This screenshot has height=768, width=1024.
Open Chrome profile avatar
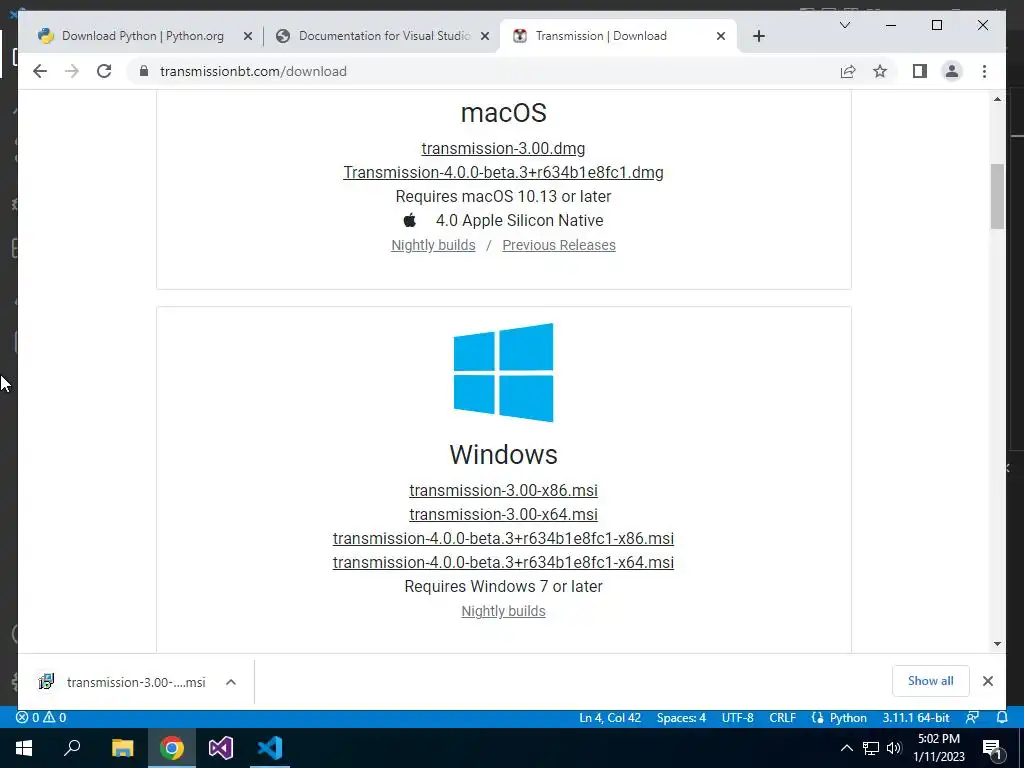952,71
